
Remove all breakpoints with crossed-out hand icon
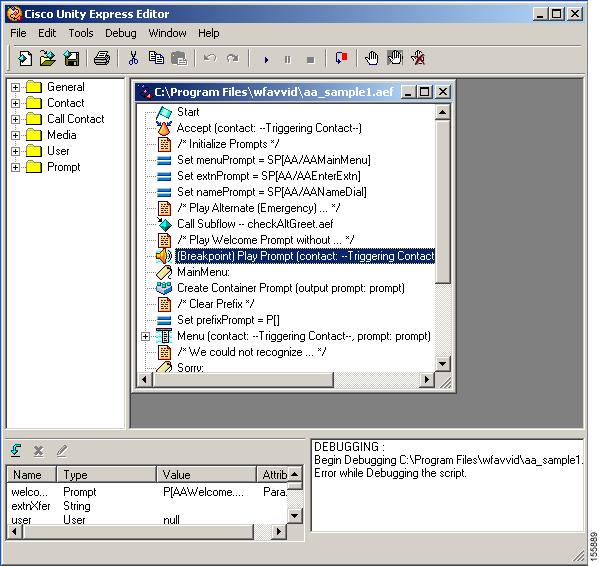click(x=418, y=58)
